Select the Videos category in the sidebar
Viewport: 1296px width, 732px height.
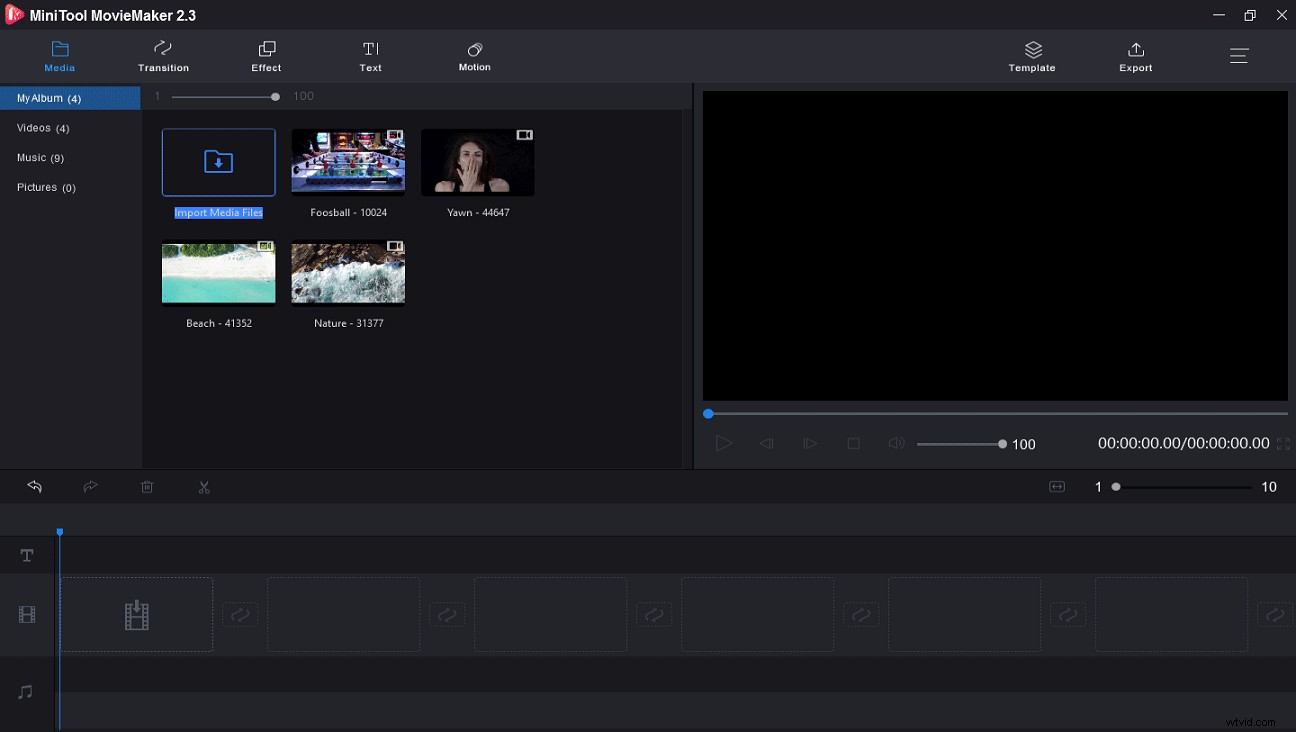click(42, 128)
